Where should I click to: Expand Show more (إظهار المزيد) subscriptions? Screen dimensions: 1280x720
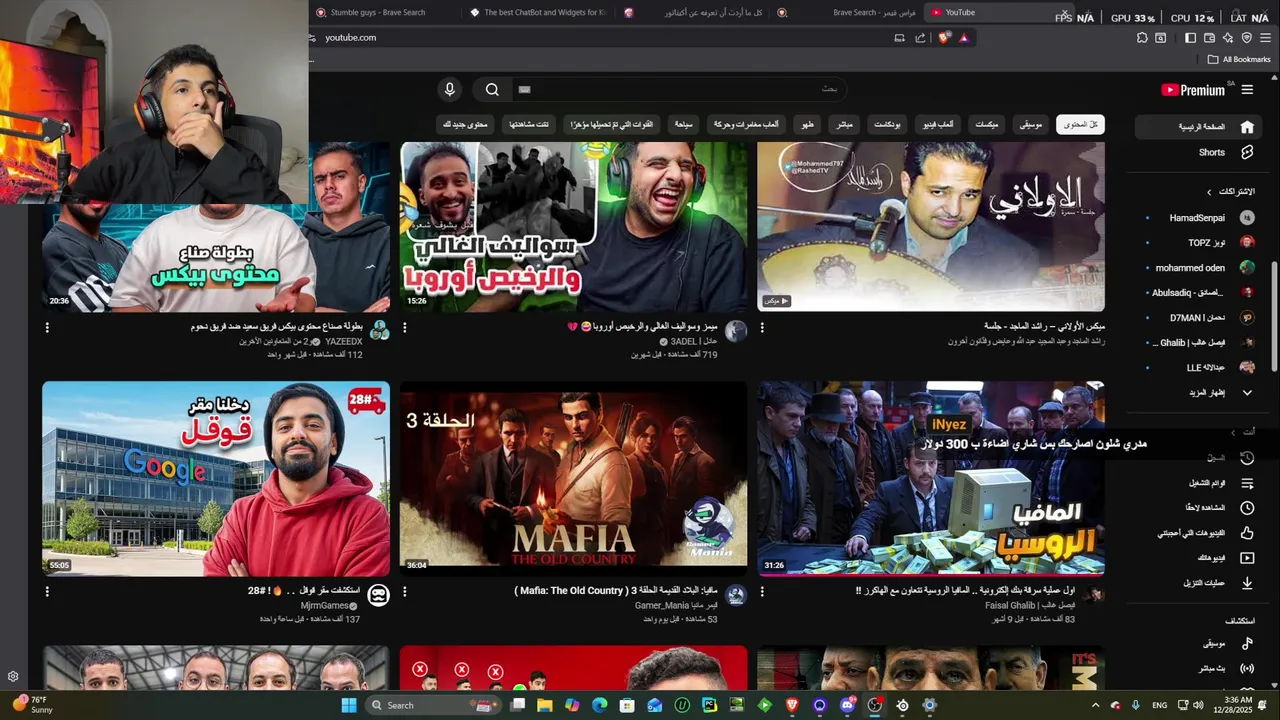[x=1200, y=393]
